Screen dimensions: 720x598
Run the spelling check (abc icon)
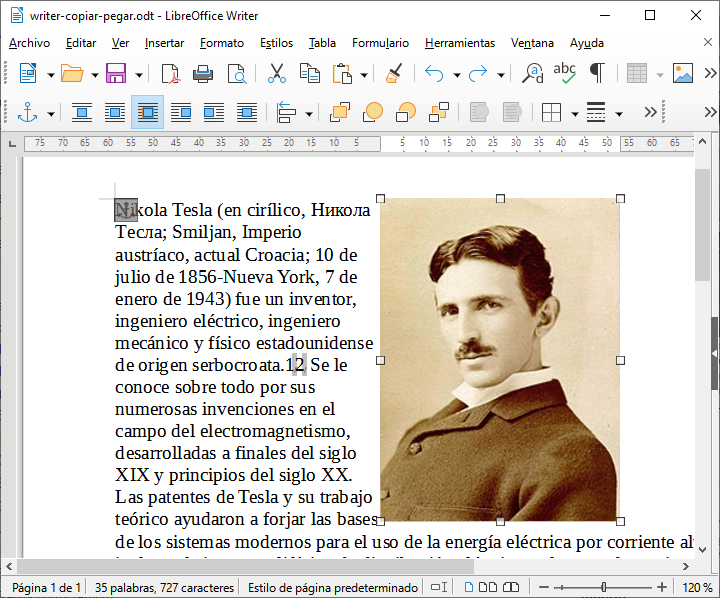(x=564, y=73)
